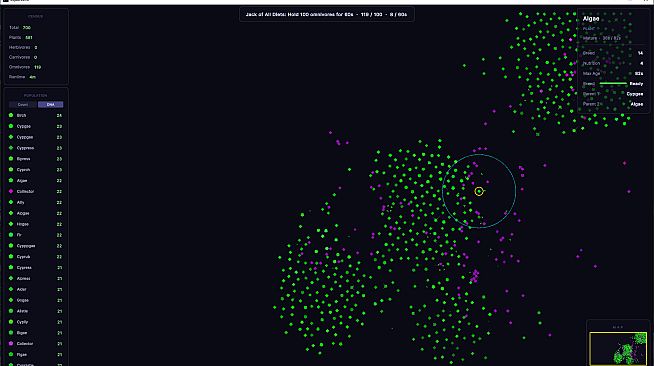Click the yellow-ringed selected organism

pos(479,191)
